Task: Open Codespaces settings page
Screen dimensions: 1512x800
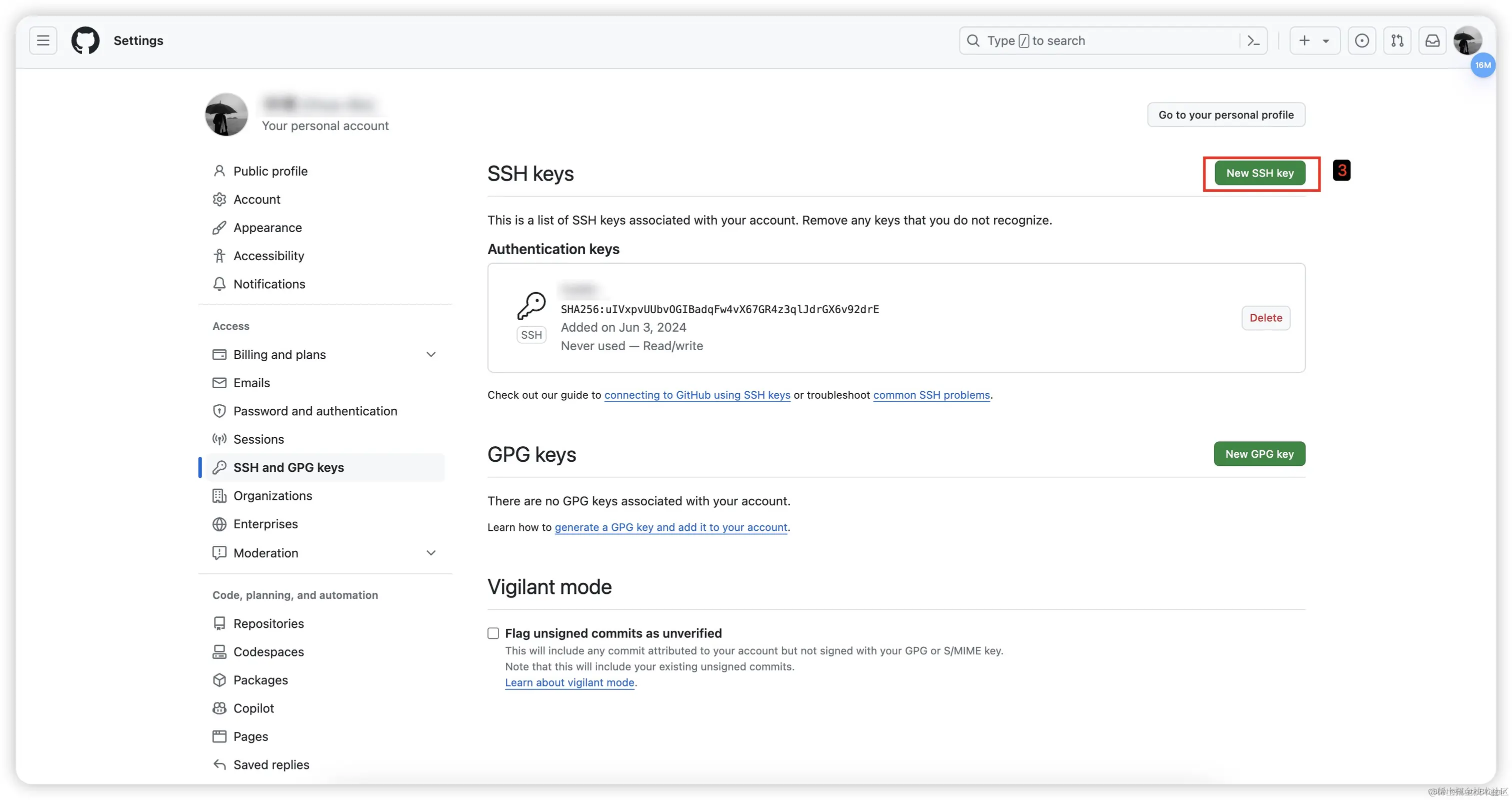Action: point(268,651)
